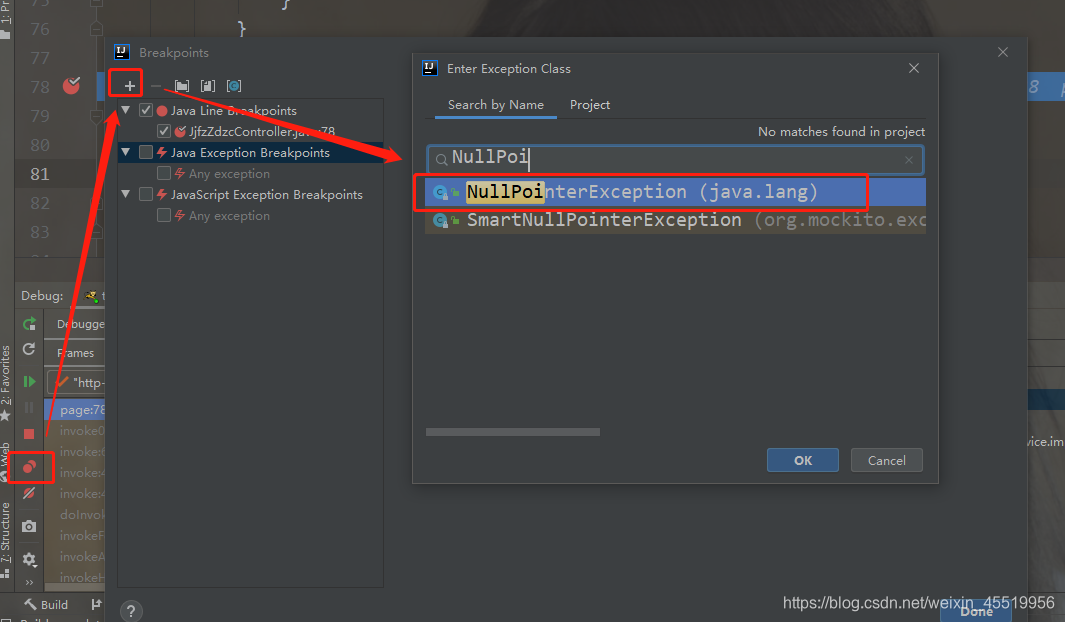The image size is (1065, 622).
Task: Close the Breakpoints dialog
Action: 1003,52
